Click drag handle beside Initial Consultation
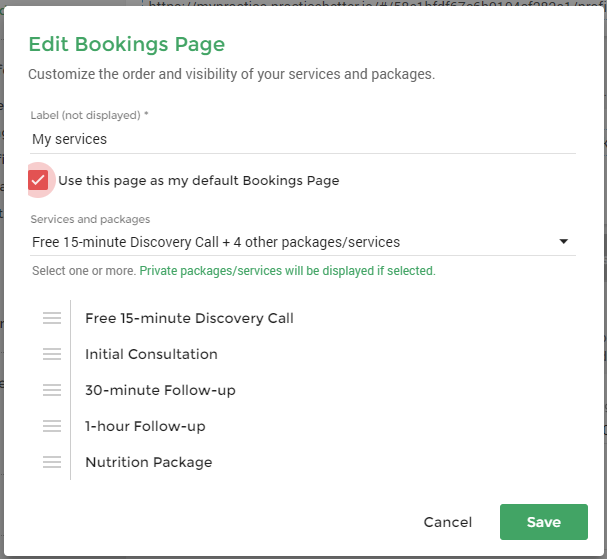The image size is (607, 559). [52, 354]
